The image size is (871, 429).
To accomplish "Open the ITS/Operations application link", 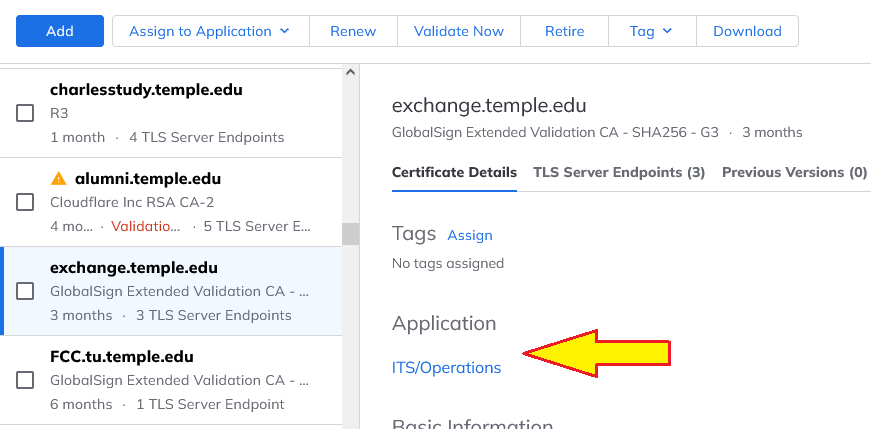I will (x=447, y=368).
